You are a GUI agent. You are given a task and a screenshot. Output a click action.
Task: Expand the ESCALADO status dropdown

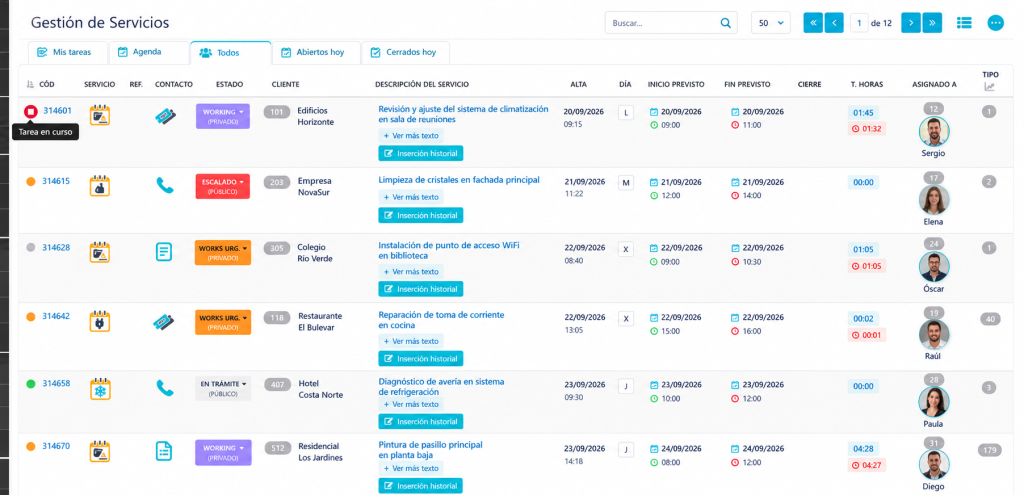tap(223, 186)
